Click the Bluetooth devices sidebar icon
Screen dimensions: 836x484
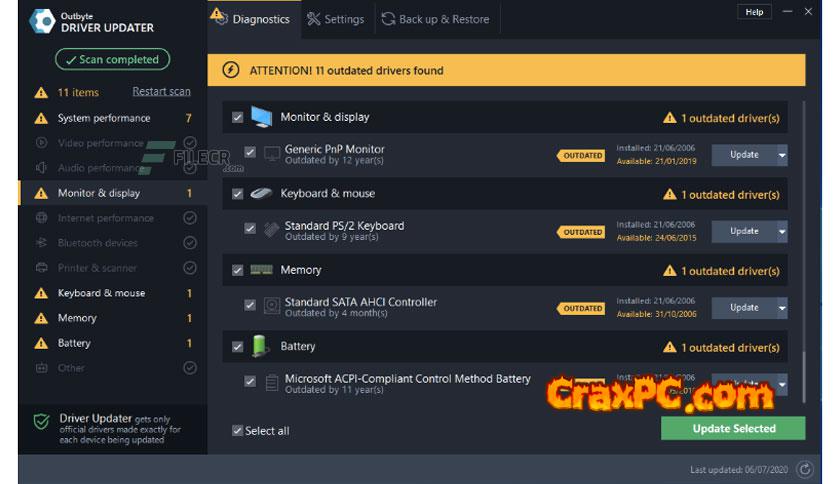point(42,243)
